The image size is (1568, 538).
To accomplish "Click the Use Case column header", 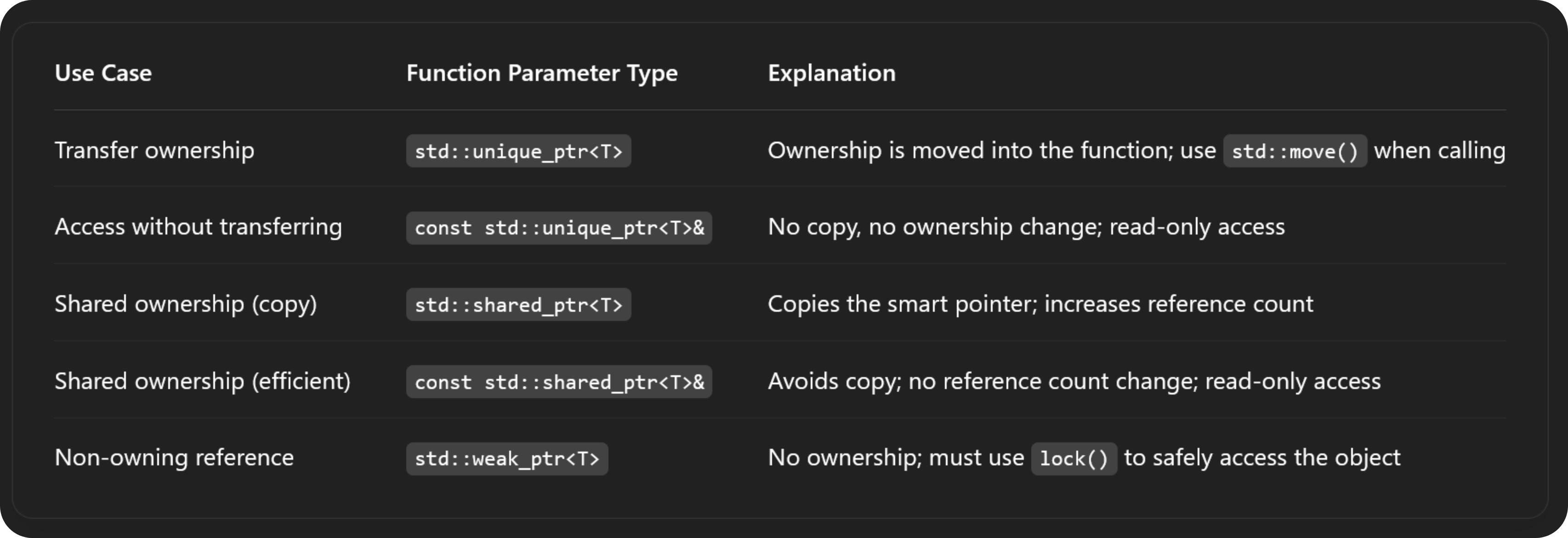I will (103, 73).
